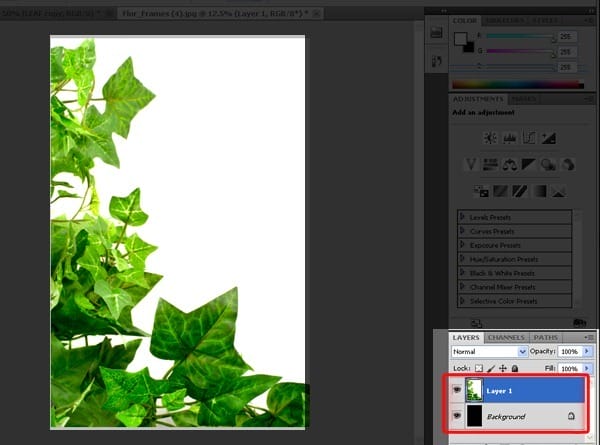Add a Levels adjustment layer

click(510, 138)
